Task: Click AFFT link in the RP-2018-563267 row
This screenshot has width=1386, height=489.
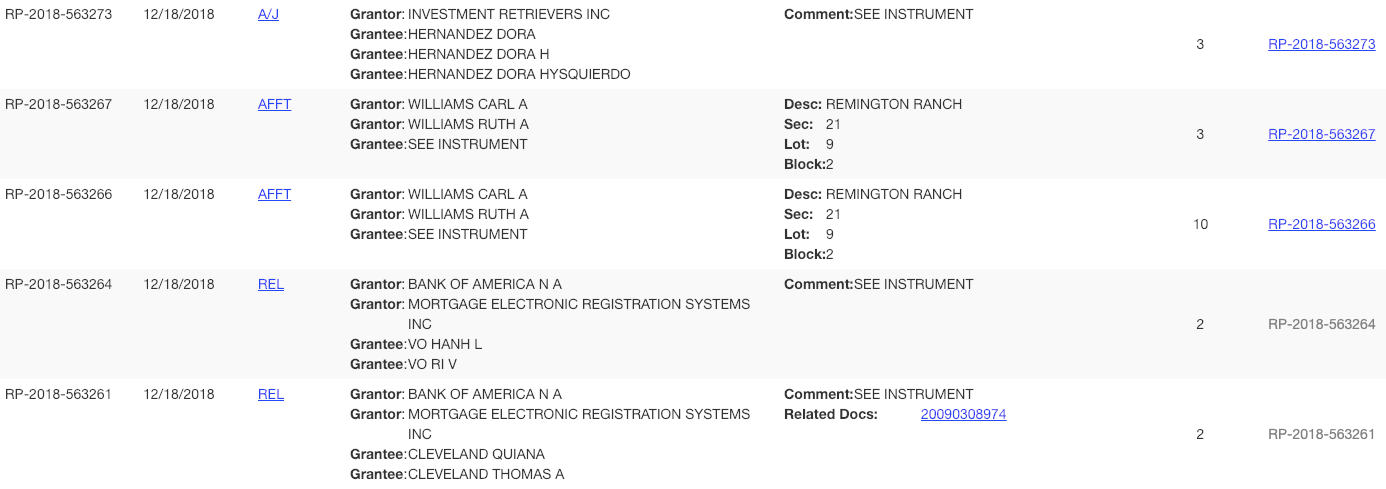Action: 274,104
